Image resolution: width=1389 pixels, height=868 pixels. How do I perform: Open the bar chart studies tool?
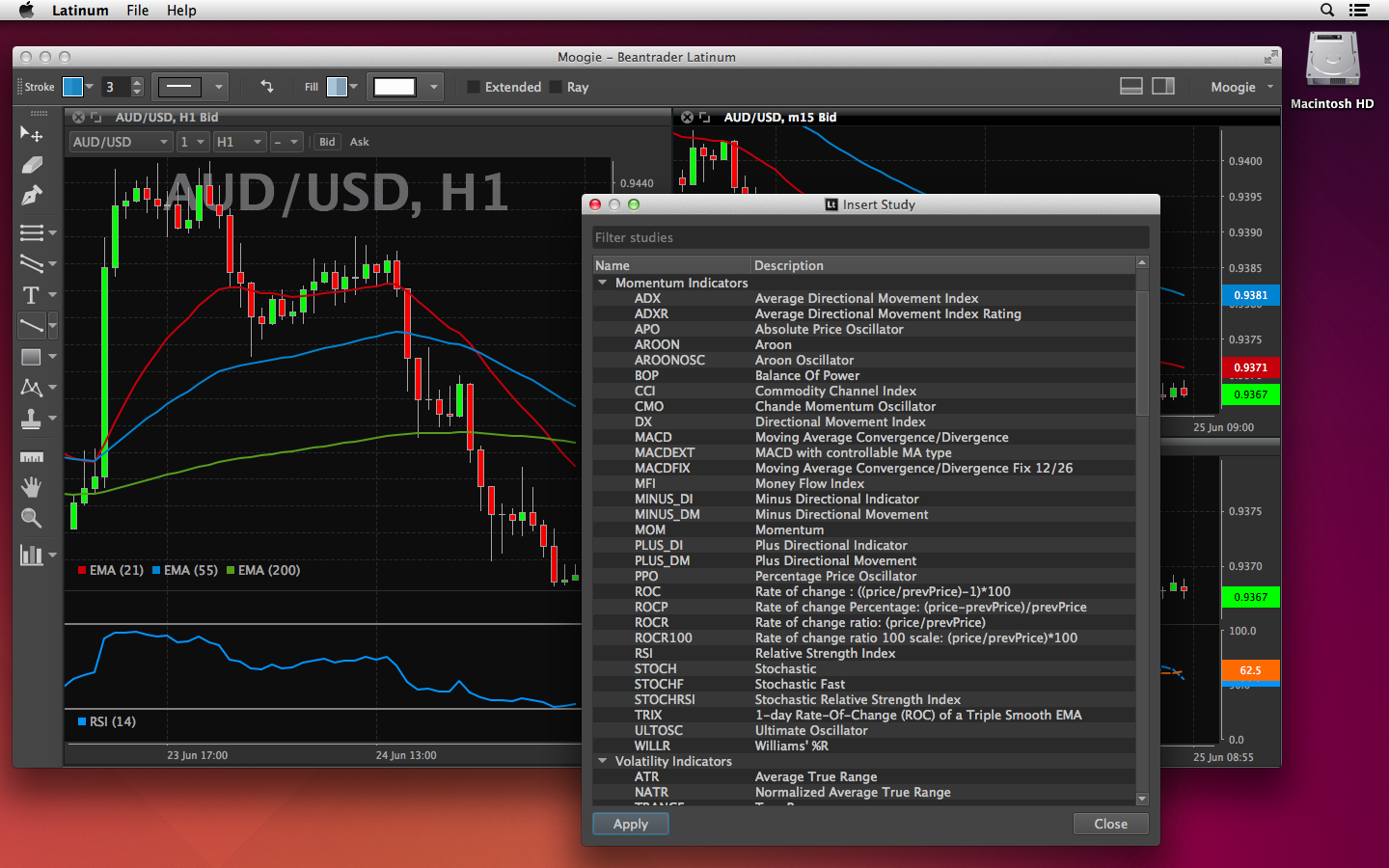32,555
